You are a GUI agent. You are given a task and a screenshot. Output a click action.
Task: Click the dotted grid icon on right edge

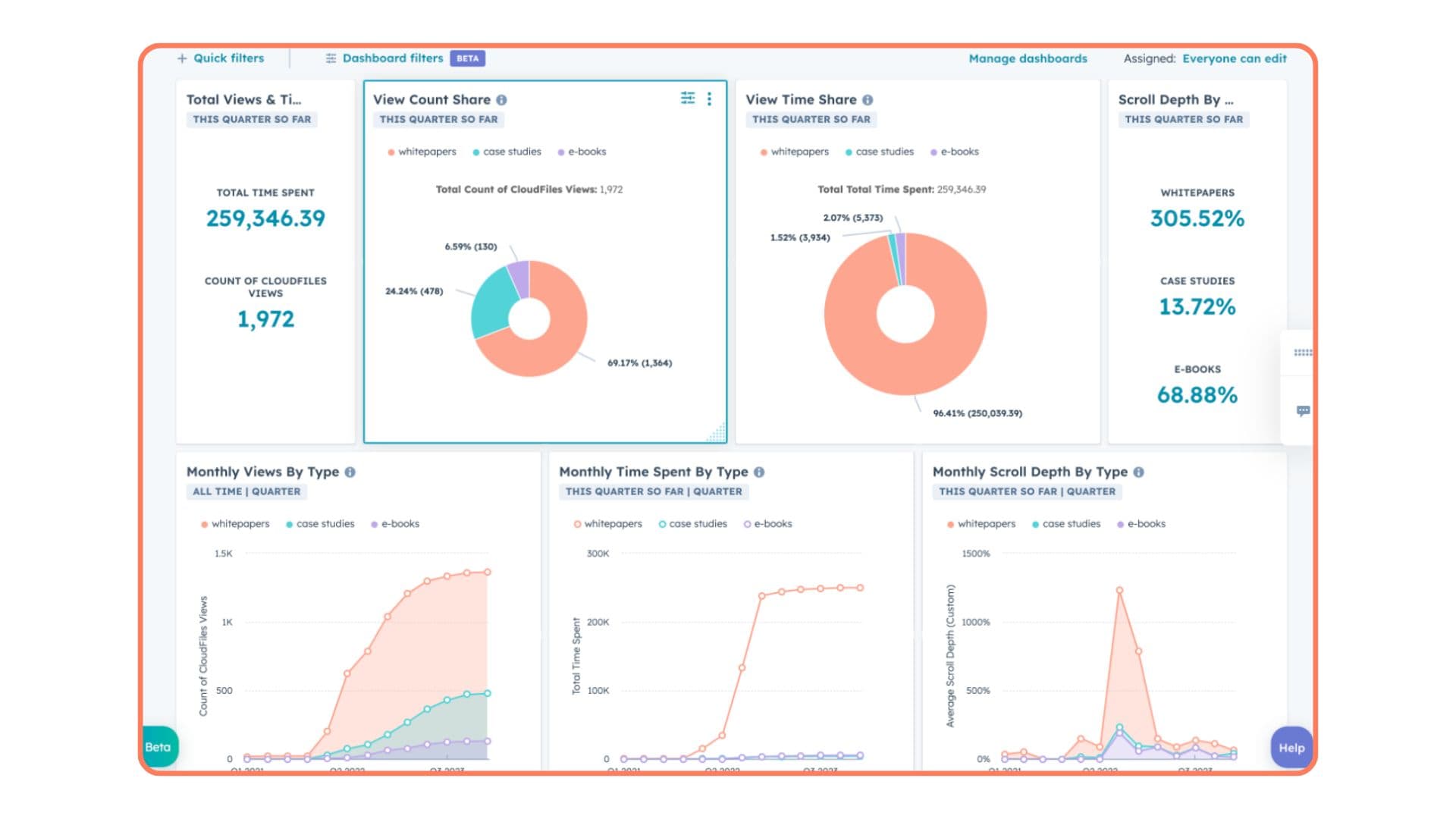coord(1303,353)
